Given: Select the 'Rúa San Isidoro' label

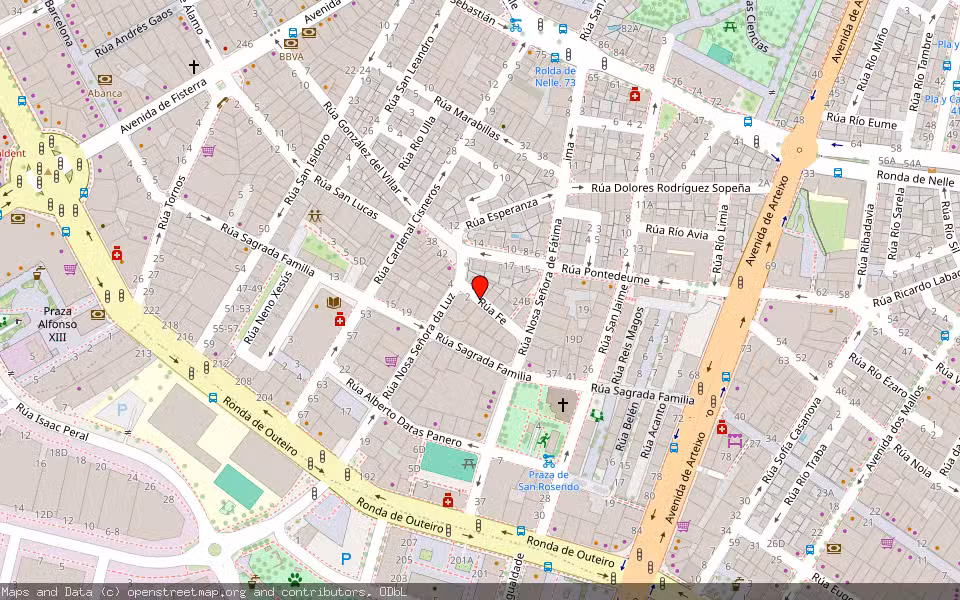Looking at the screenshot, I should click(307, 170).
